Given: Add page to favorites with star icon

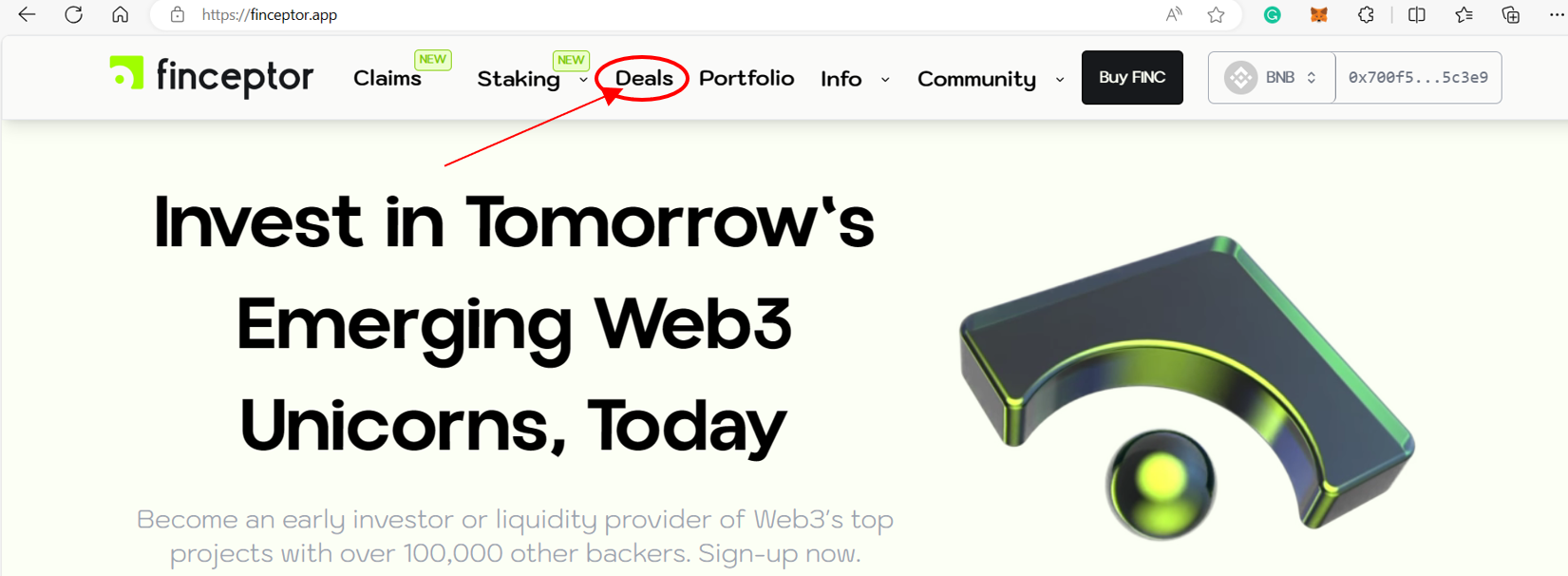Looking at the screenshot, I should coord(1216,14).
